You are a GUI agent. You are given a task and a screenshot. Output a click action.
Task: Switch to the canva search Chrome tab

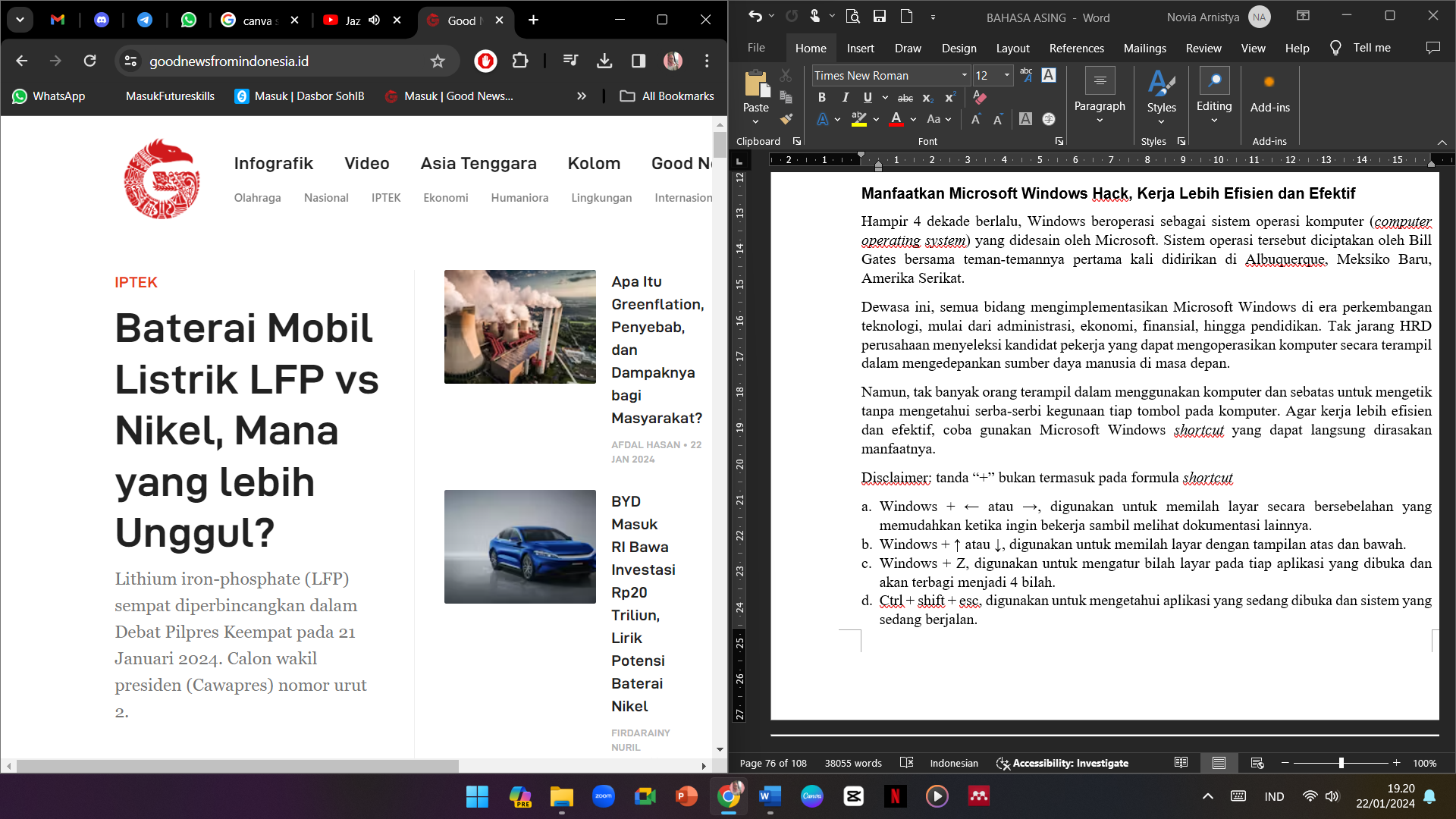click(x=260, y=20)
